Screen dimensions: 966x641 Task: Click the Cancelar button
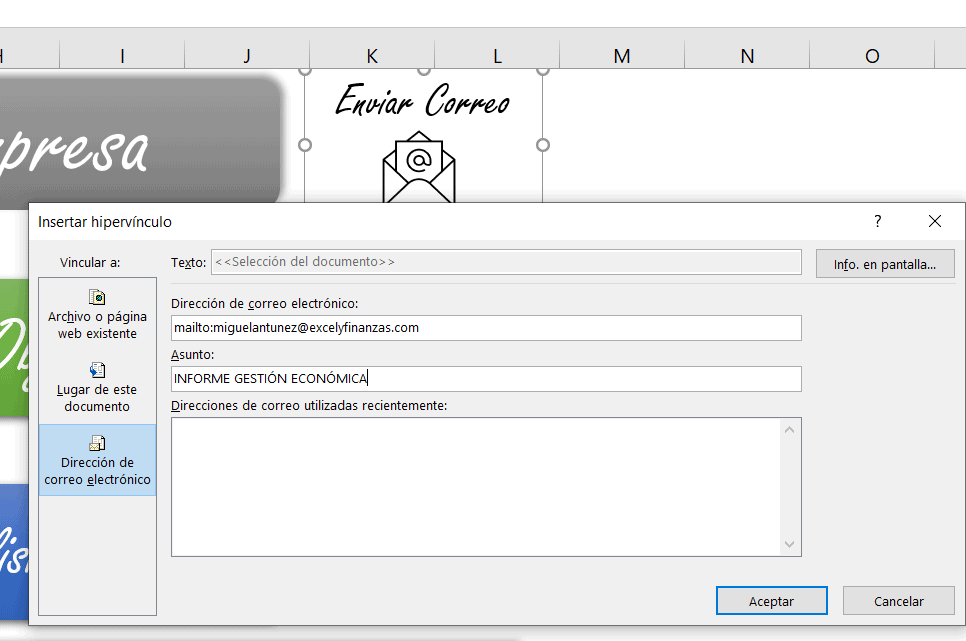898,600
